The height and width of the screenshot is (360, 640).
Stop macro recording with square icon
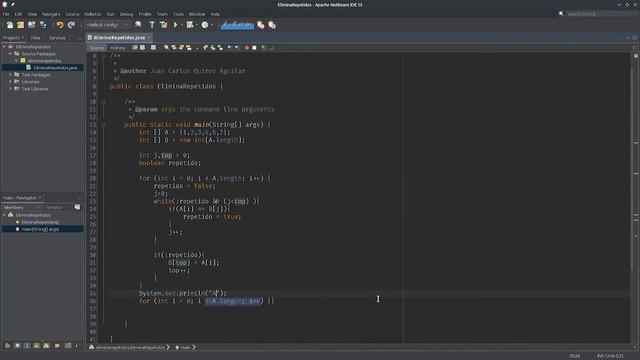pos(254,48)
